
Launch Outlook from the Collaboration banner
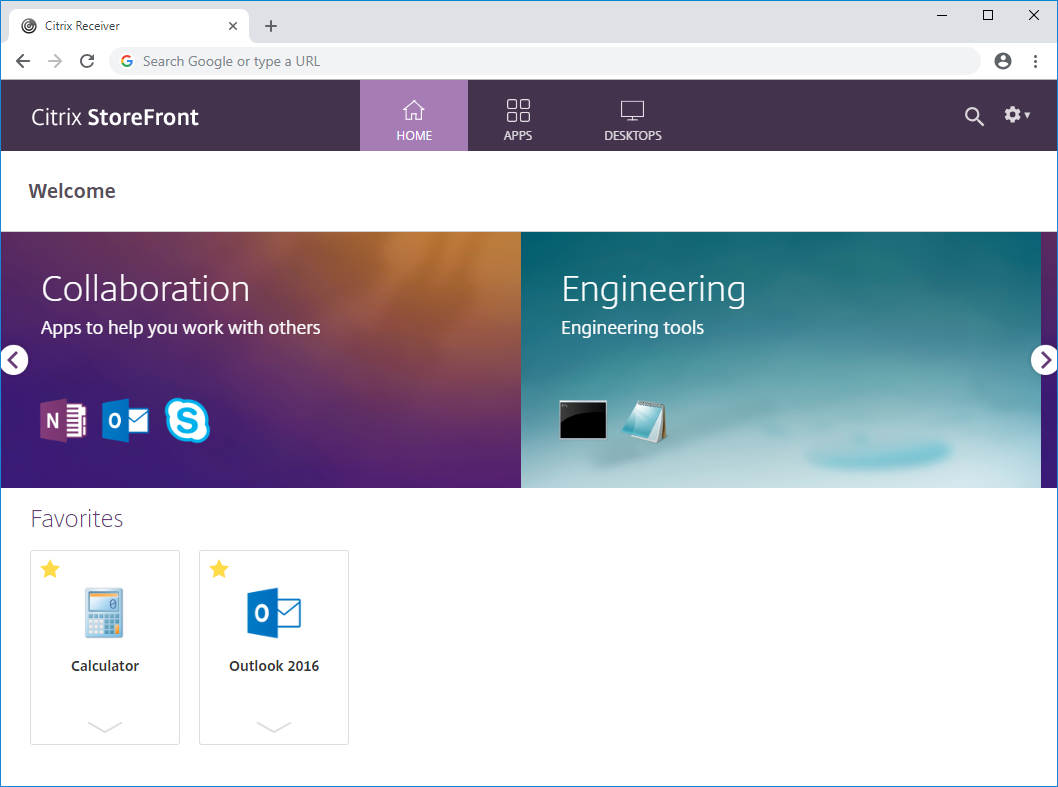coord(125,421)
